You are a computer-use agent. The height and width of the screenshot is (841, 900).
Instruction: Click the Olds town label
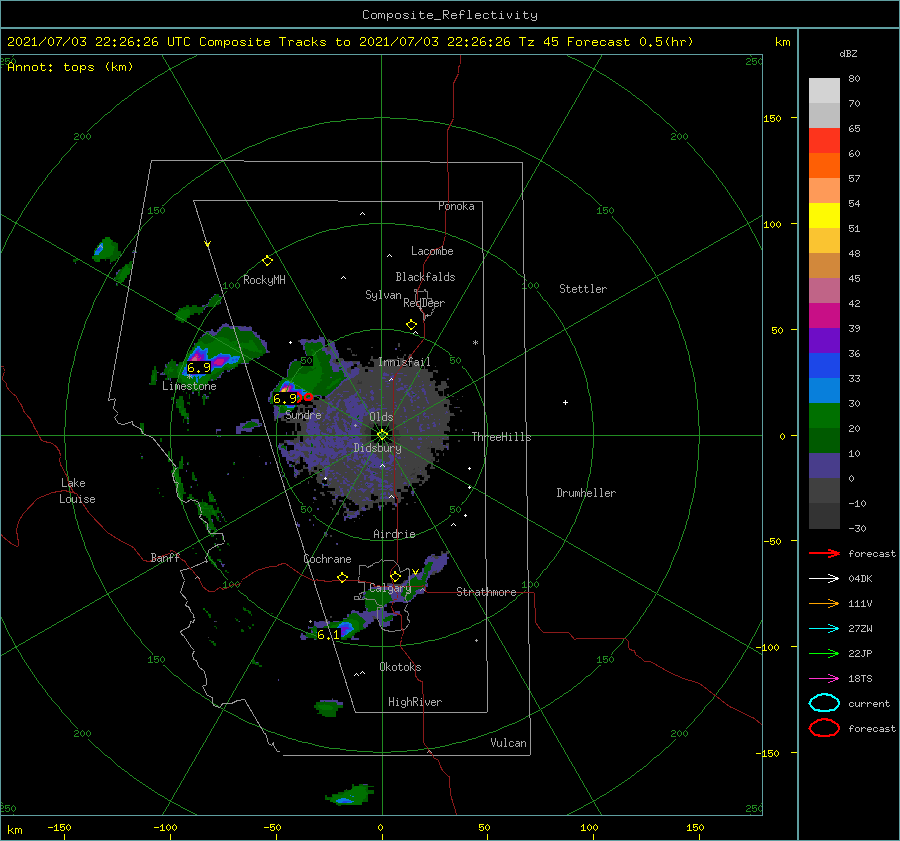pyautogui.click(x=381, y=417)
